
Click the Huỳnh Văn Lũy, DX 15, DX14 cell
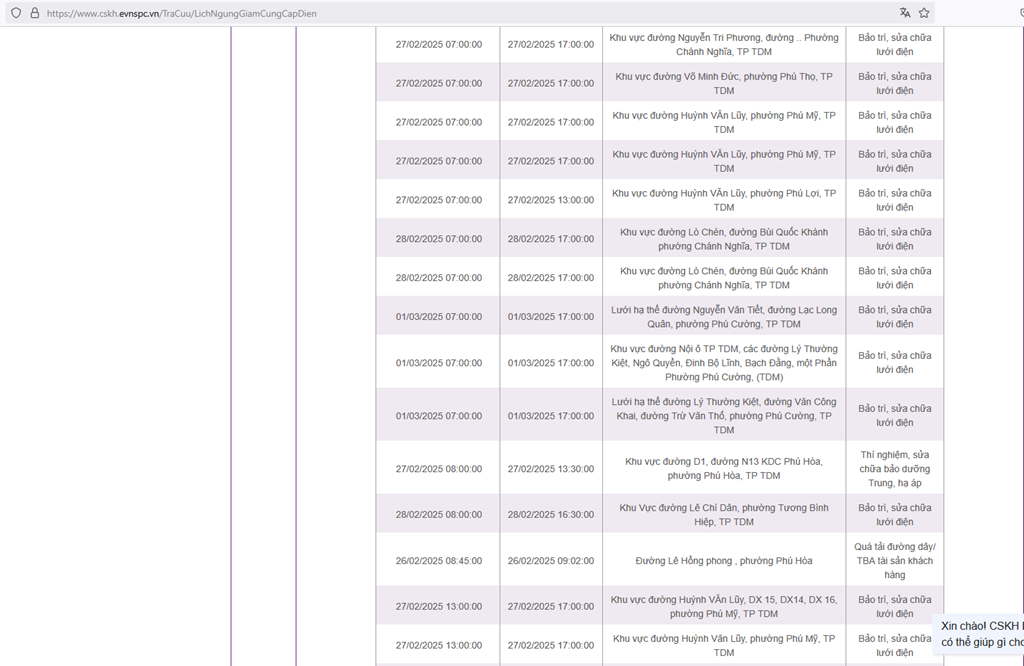pos(724,606)
